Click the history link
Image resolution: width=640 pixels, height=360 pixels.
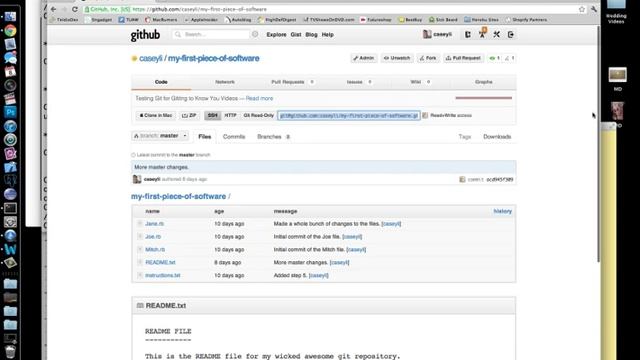click(x=502, y=211)
